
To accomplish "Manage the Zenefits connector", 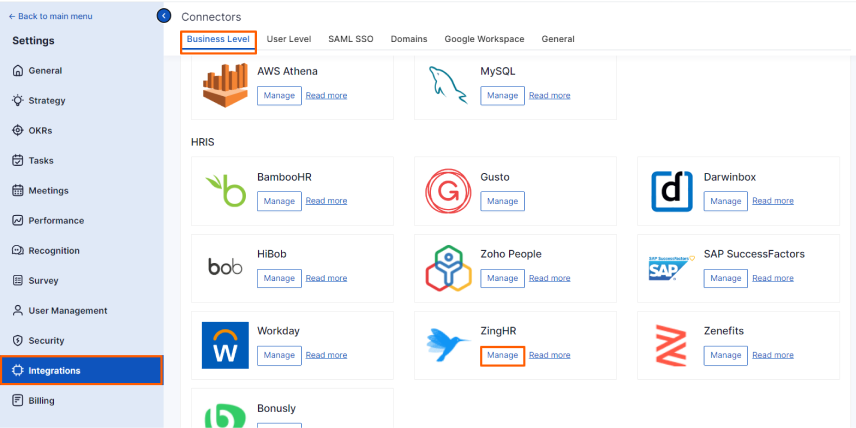I will coord(726,355).
